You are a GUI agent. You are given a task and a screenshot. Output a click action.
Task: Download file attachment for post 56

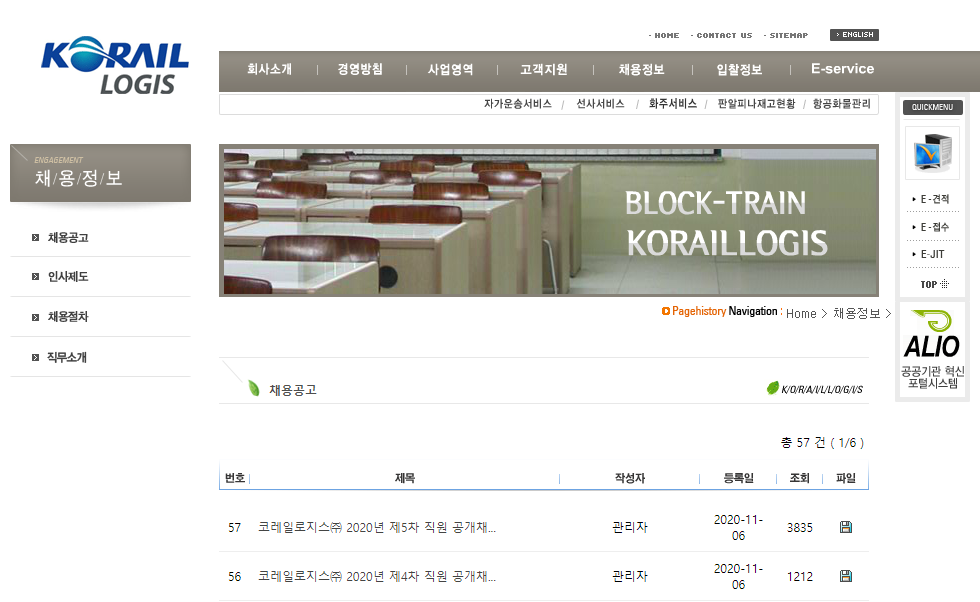coord(846,576)
